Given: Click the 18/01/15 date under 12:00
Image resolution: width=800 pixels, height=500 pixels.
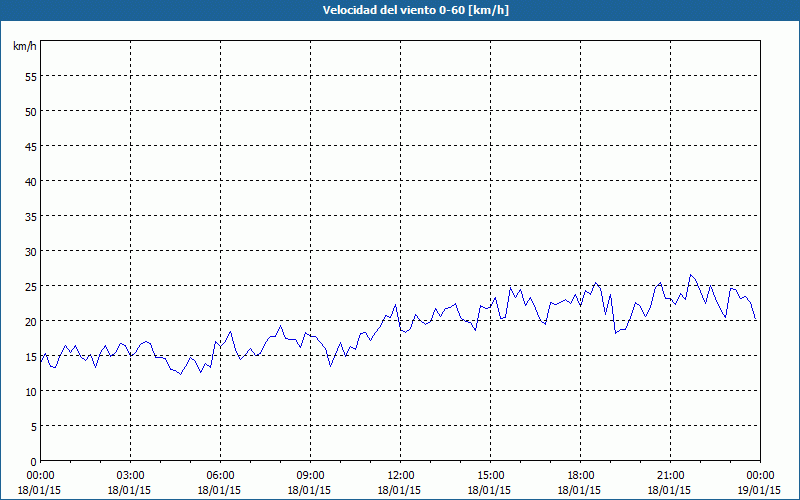Looking at the screenshot, I should pyautogui.click(x=399, y=490).
